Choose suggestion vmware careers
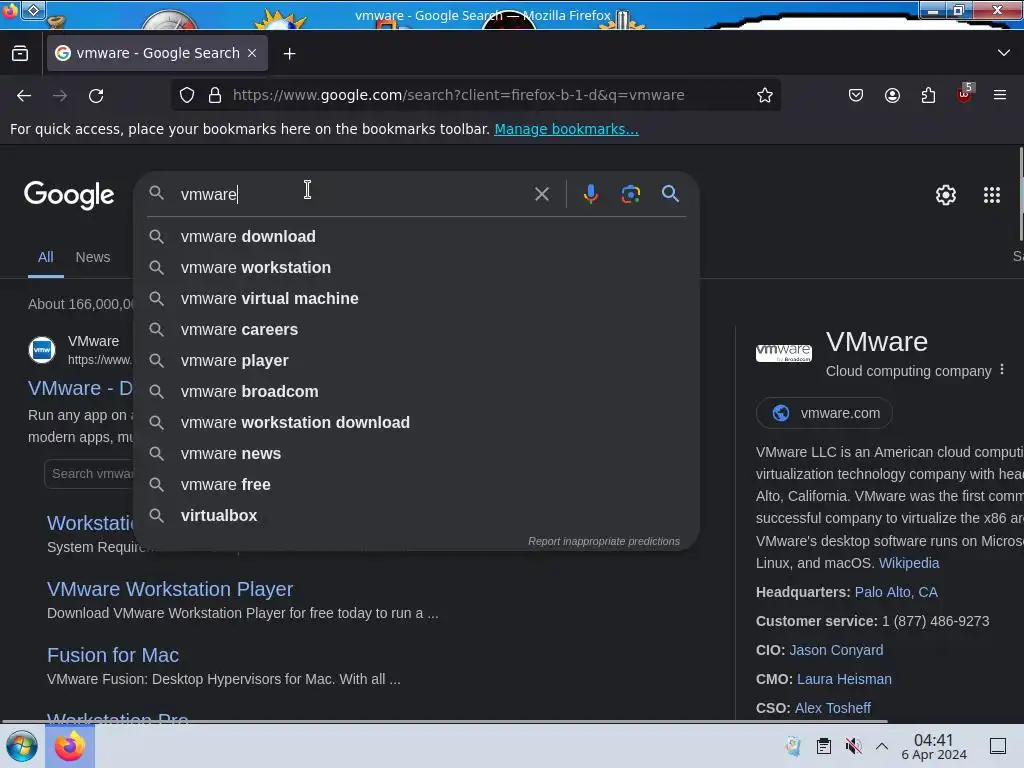The width and height of the screenshot is (1024, 768). tap(417, 330)
